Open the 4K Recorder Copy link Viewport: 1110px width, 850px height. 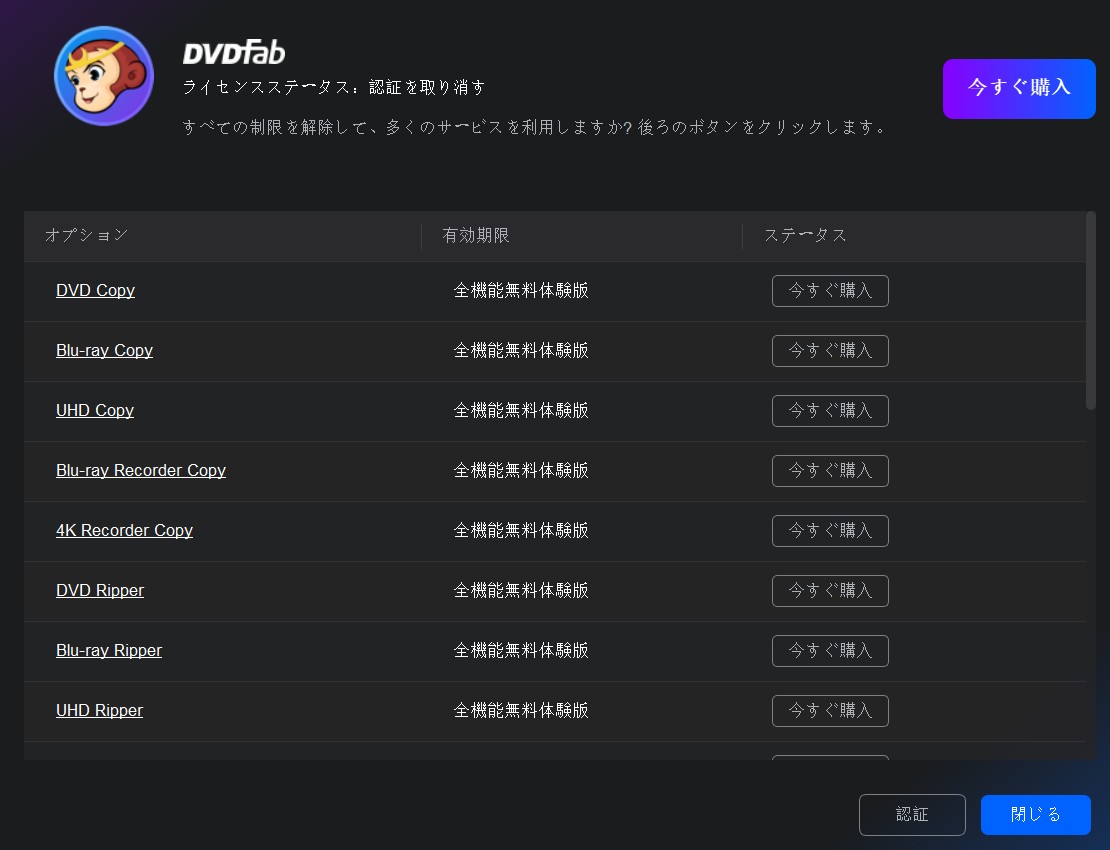pyautogui.click(x=125, y=530)
